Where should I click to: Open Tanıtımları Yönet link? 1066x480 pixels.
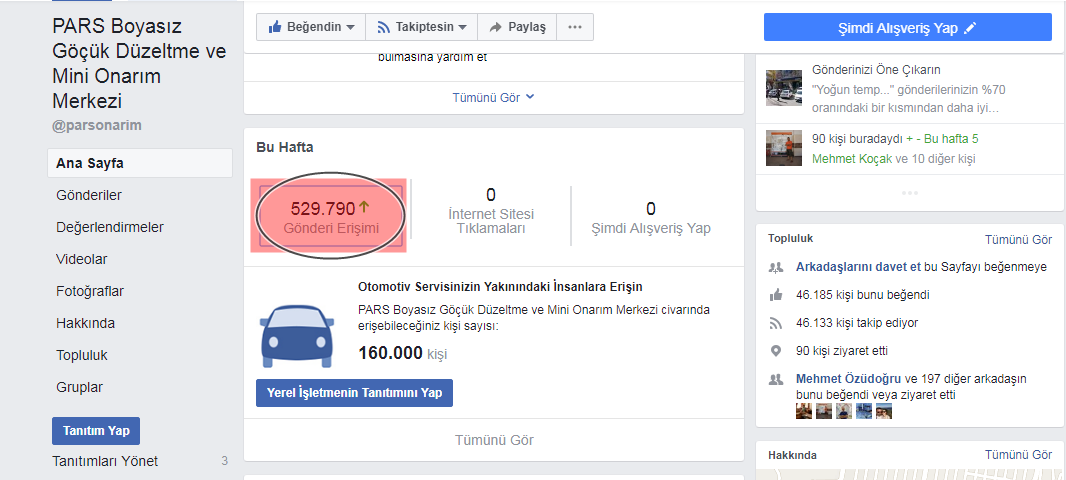click(105, 461)
